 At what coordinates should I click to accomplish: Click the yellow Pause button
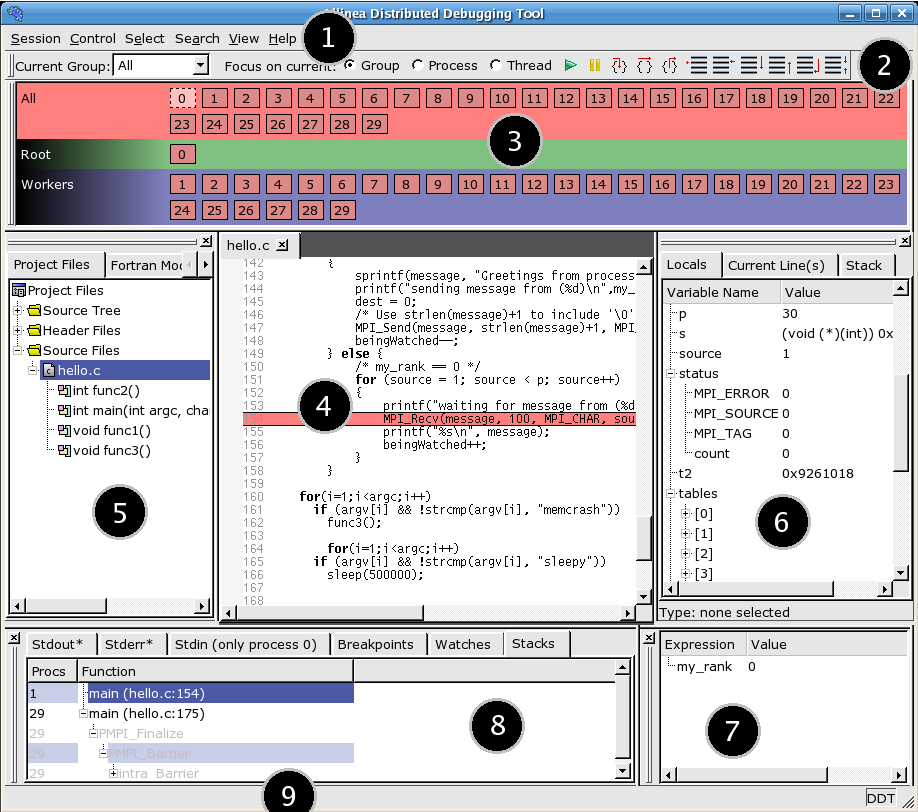[595, 66]
